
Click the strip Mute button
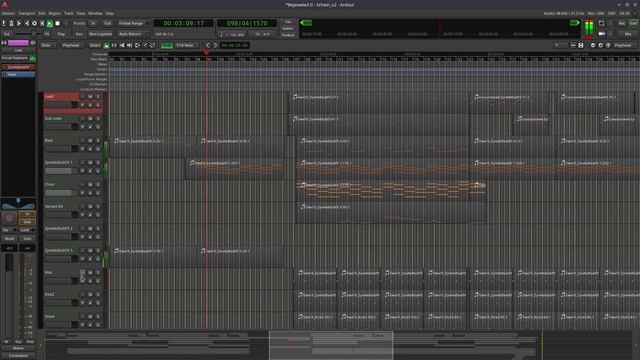(9, 238)
